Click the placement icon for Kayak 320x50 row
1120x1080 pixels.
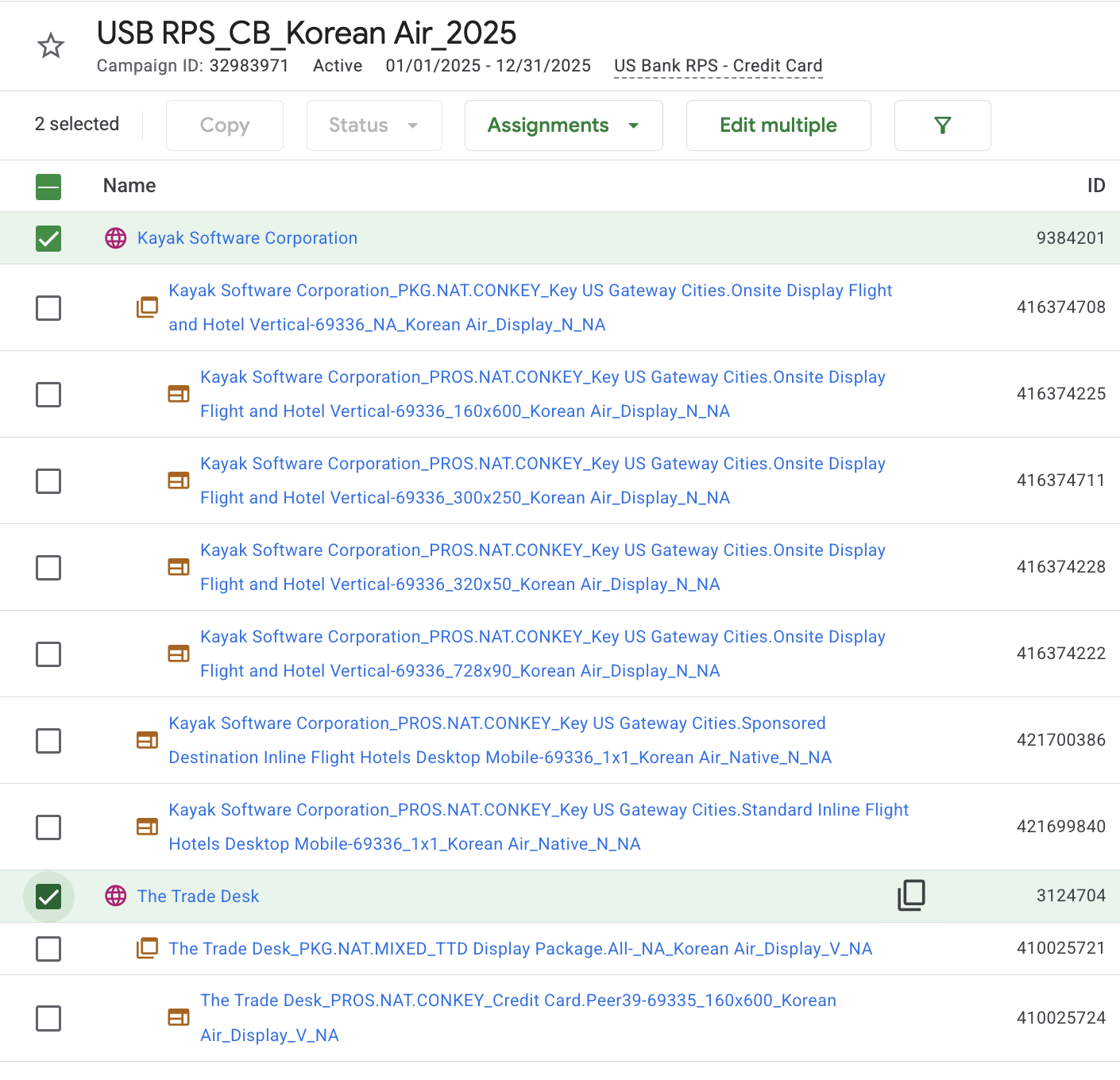(179, 567)
